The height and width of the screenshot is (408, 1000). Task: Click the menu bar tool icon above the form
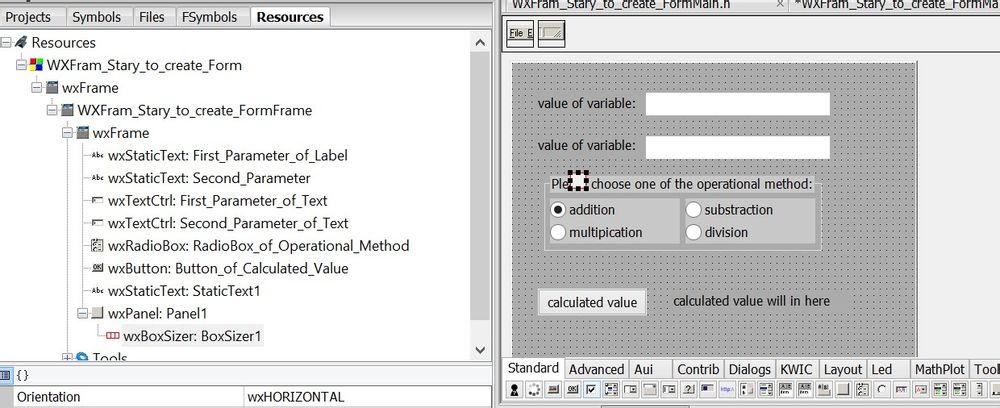coord(521,33)
